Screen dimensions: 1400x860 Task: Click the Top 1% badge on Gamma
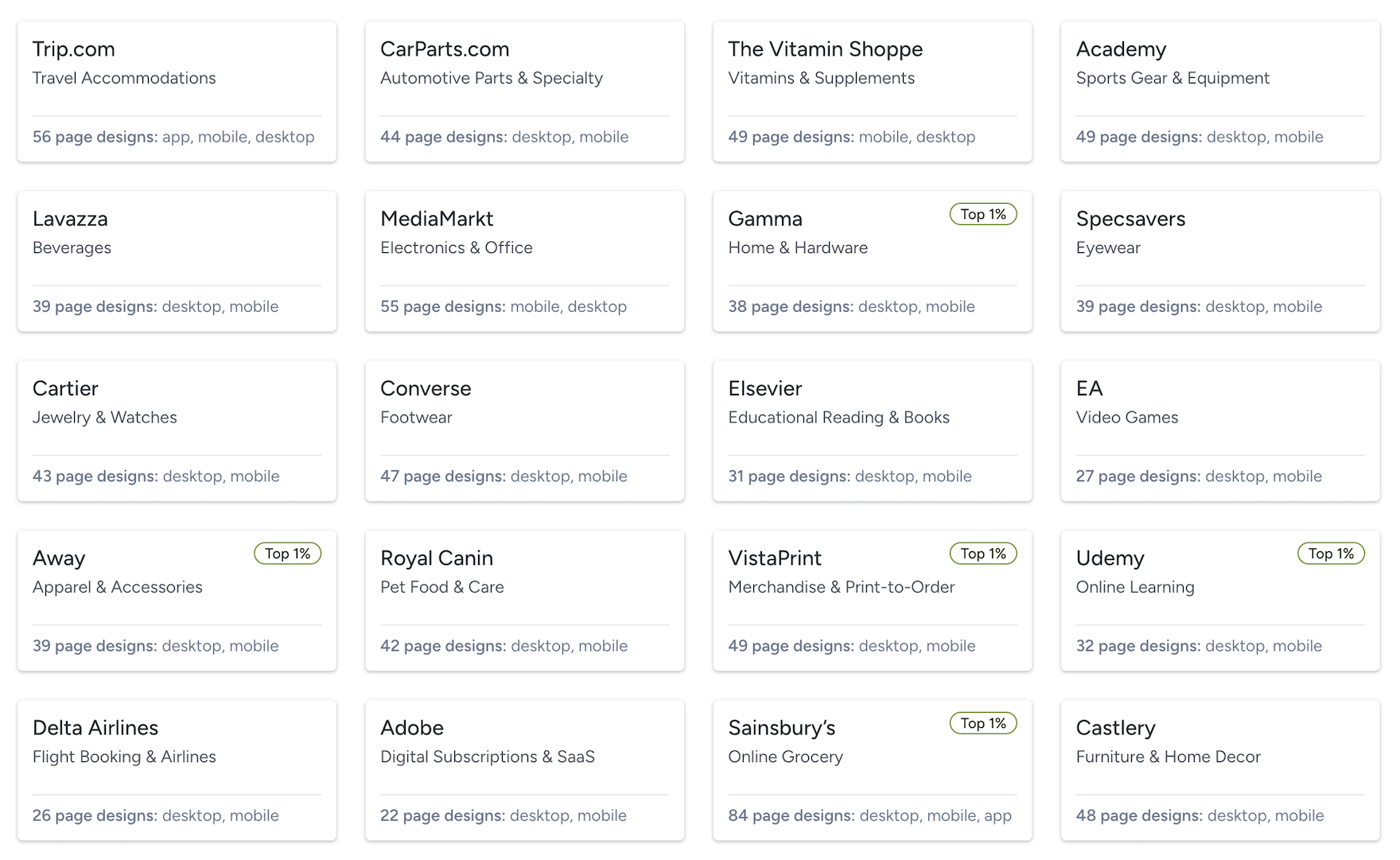point(983,214)
